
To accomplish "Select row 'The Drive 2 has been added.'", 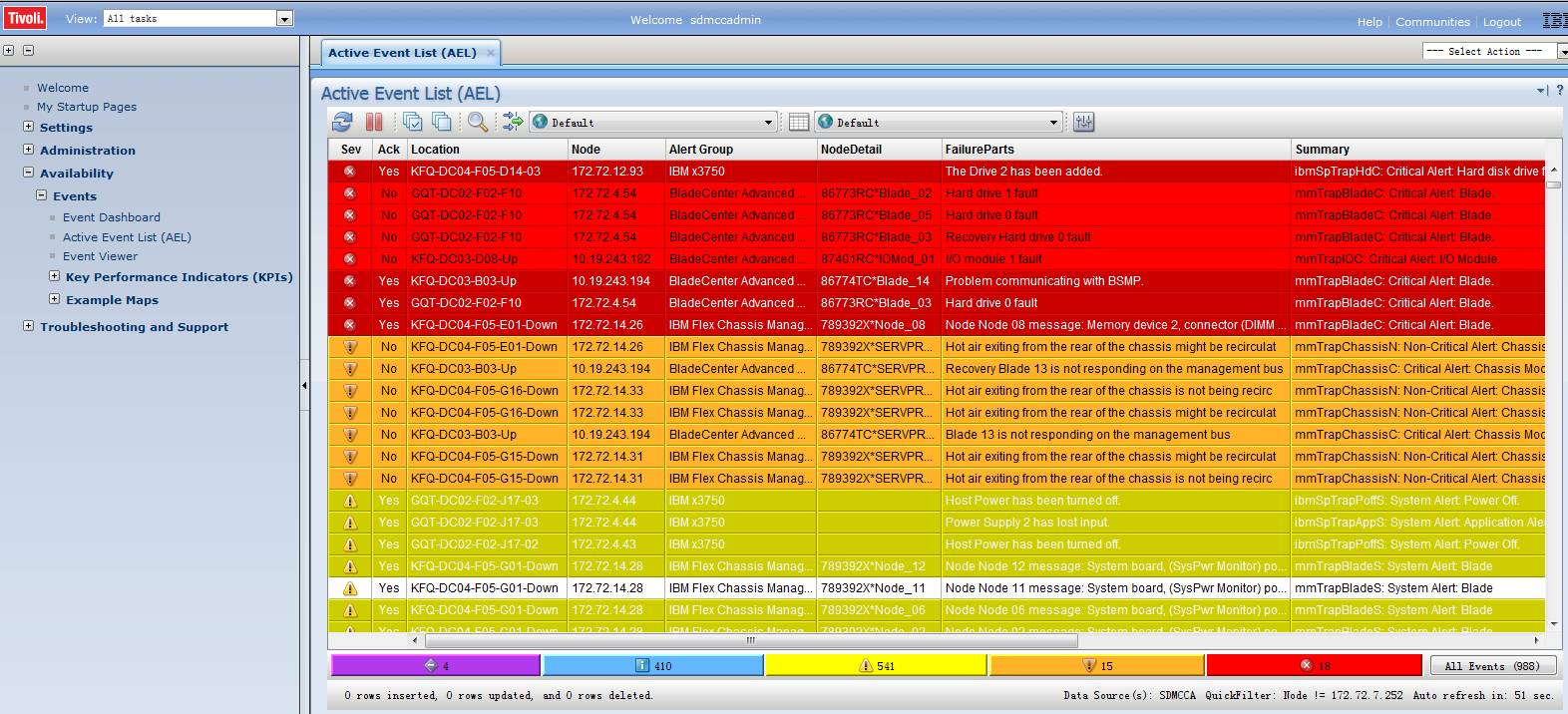I will click(x=937, y=172).
